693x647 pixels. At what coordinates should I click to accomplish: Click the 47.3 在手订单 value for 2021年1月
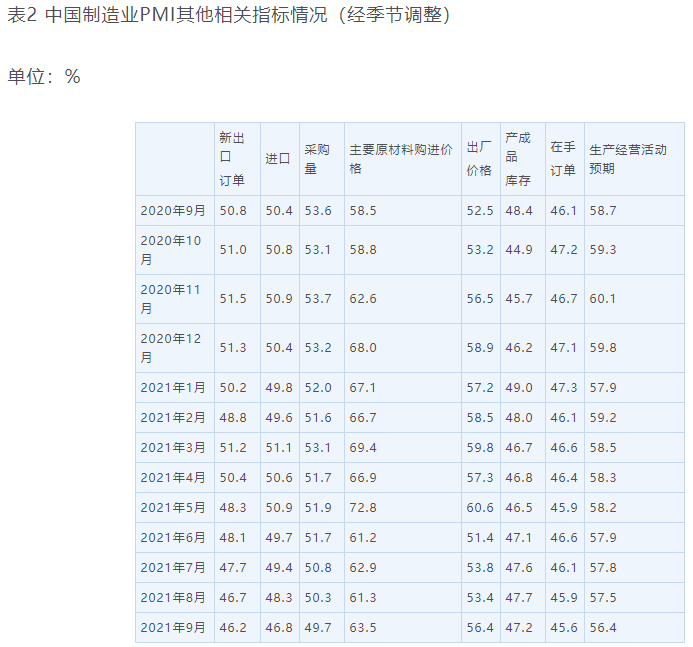point(564,388)
